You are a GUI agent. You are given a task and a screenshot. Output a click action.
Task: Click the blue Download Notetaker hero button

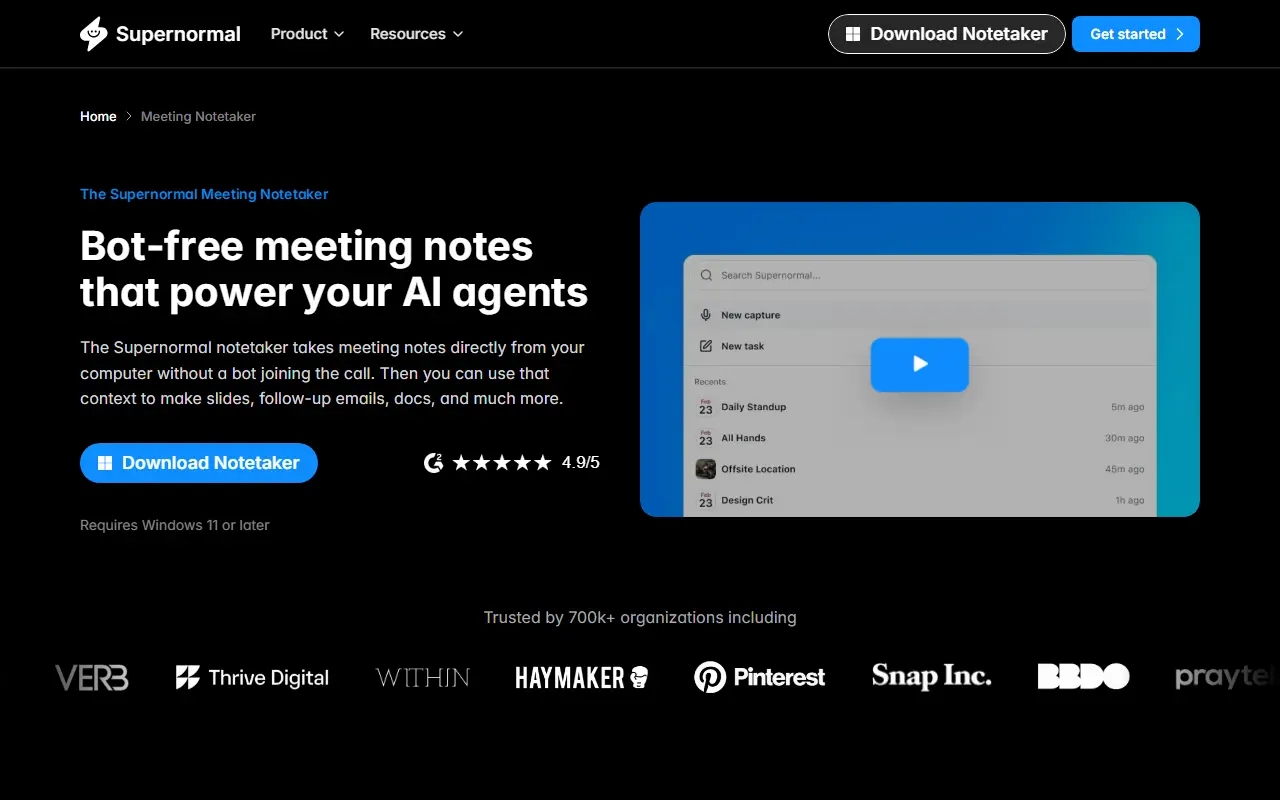click(x=199, y=463)
